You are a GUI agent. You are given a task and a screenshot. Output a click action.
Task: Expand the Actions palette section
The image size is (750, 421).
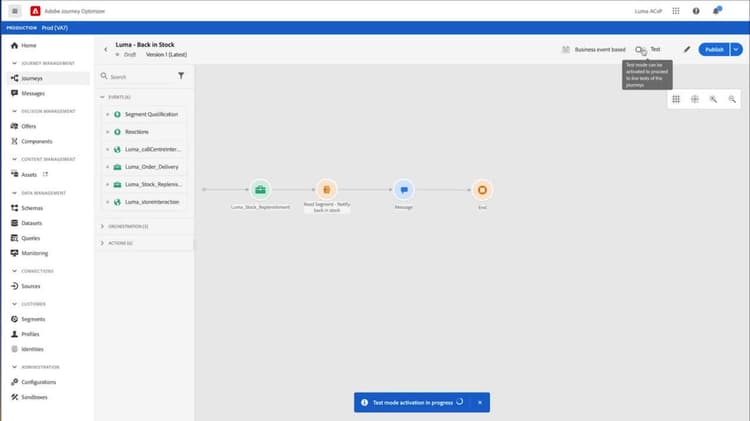coord(102,243)
